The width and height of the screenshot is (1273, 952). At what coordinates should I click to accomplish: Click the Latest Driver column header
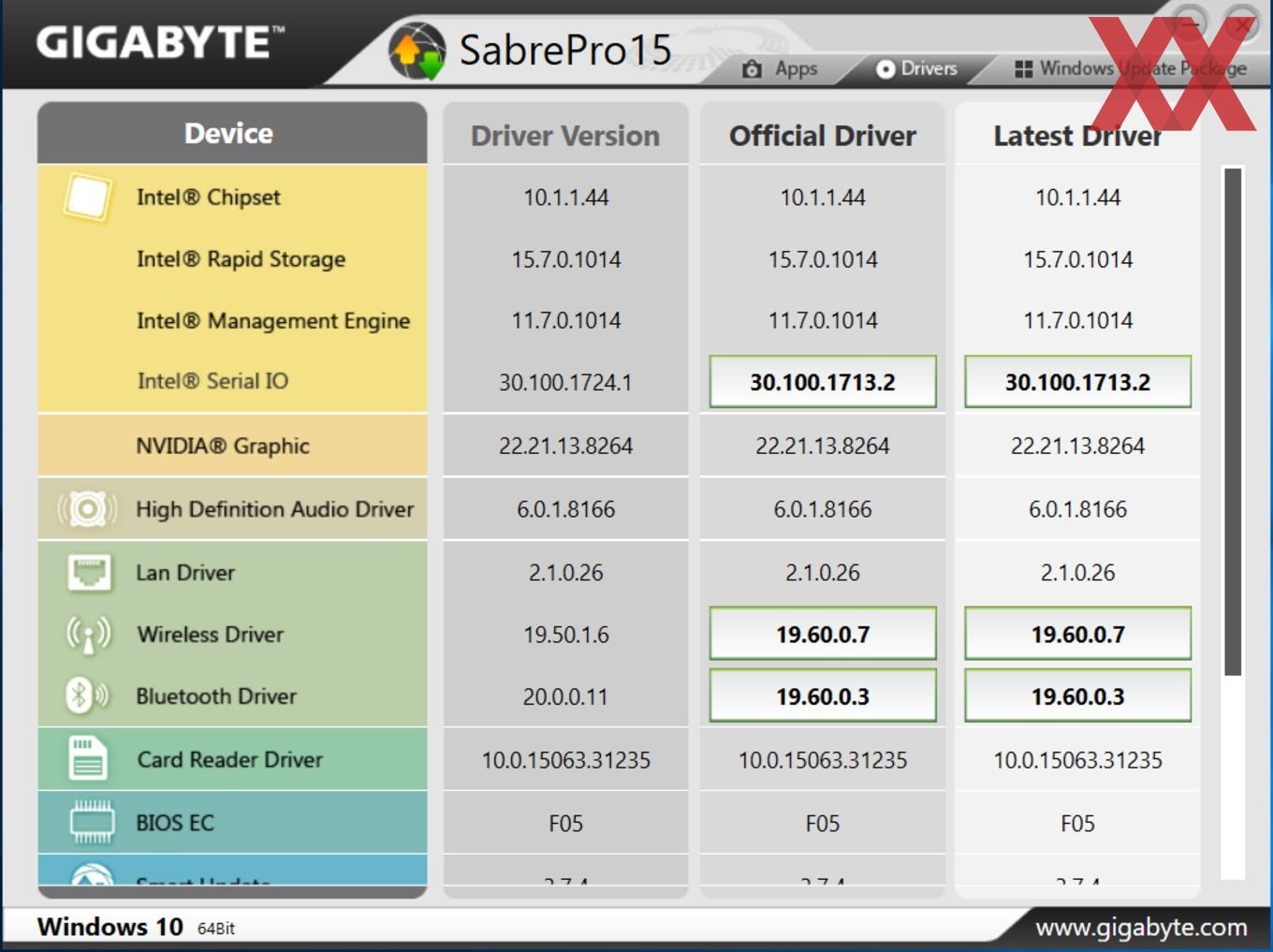pyautogui.click(x=1077, y=135)
